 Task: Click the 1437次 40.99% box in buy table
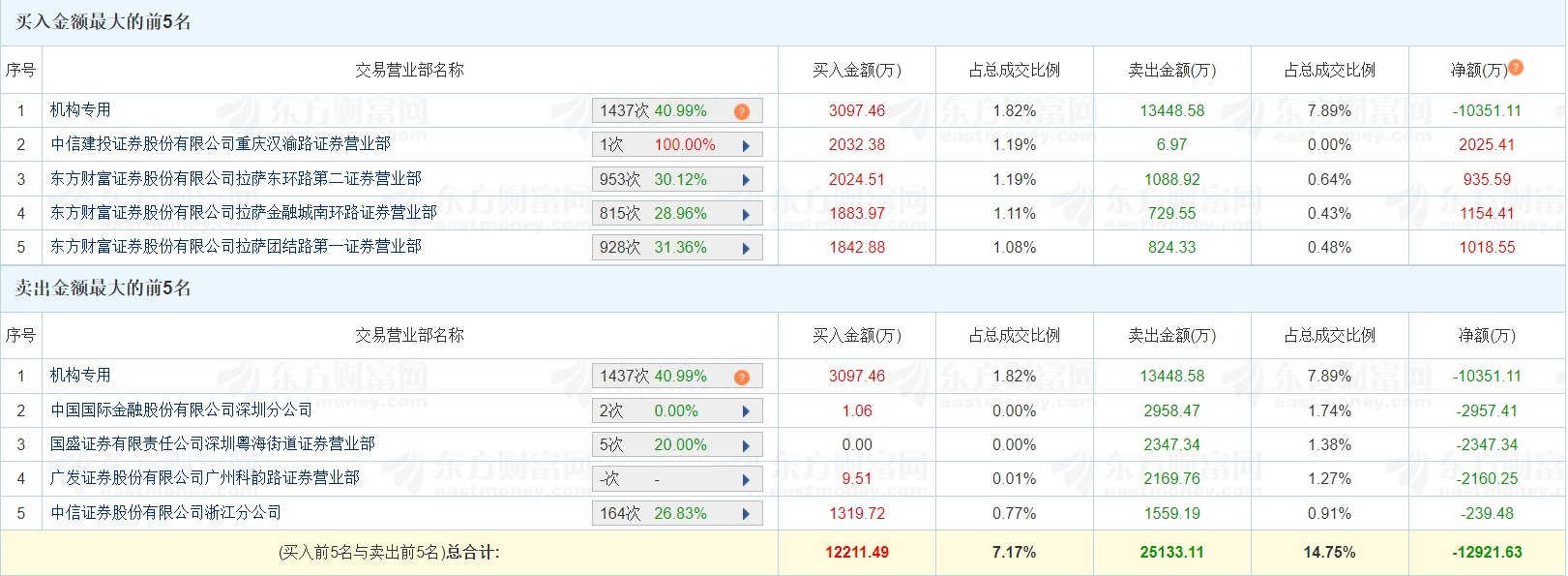pos(677,111)
